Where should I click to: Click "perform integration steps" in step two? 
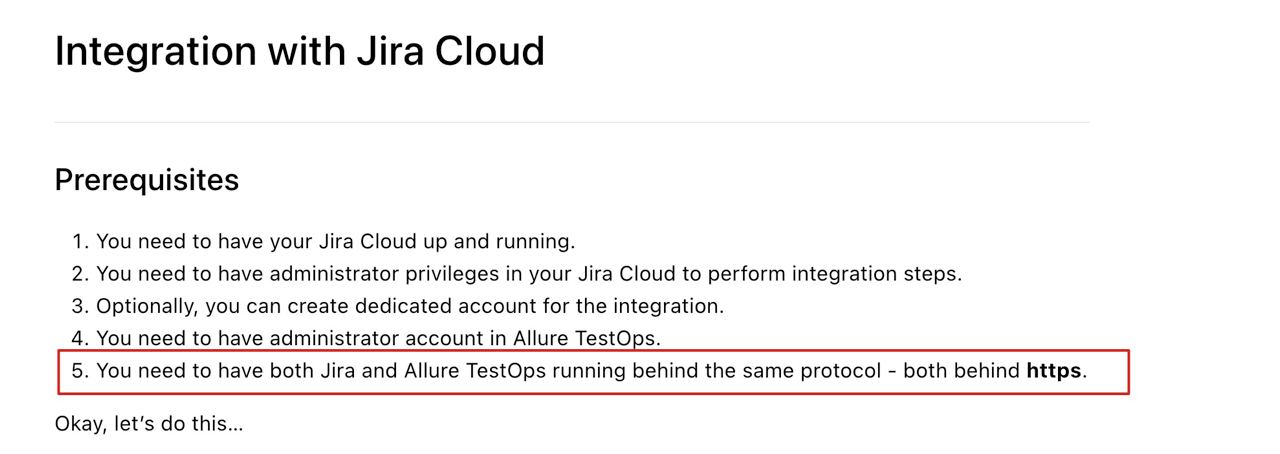click(x=842, y=273)
